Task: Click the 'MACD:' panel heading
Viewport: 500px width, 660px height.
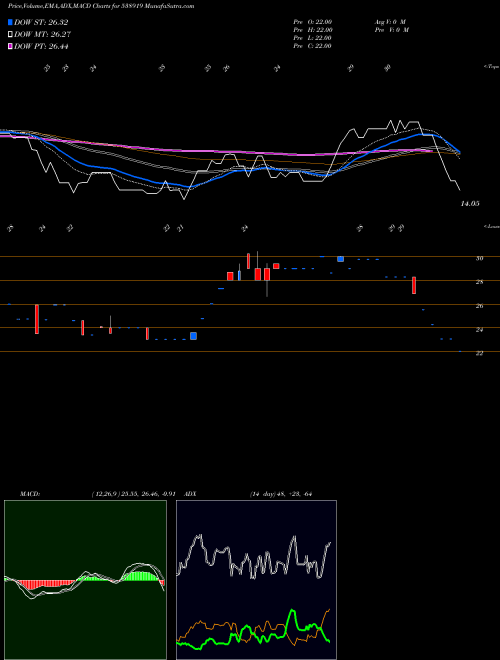Action: pyautogui.click(x=30, y=494)
